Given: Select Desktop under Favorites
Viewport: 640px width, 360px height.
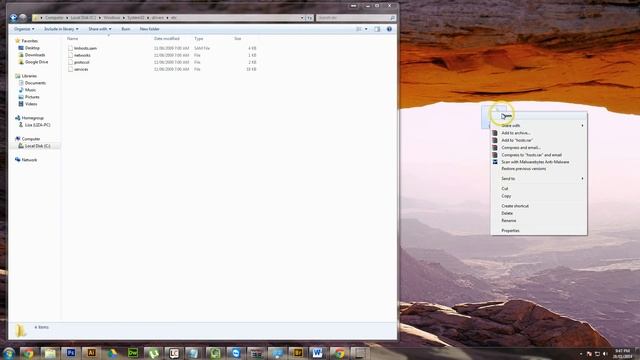Looking at the screenshot, I should coord(32,48).
